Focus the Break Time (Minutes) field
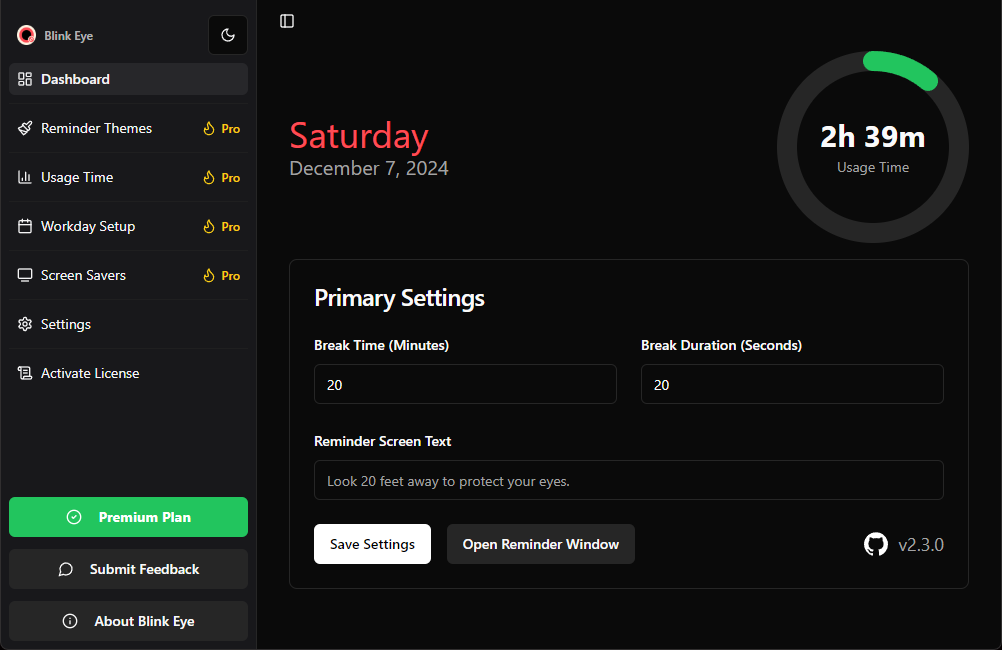Image resolution: width=1002 pixels, height=650 pixels. pyautogui.click(x=465, y=384)
